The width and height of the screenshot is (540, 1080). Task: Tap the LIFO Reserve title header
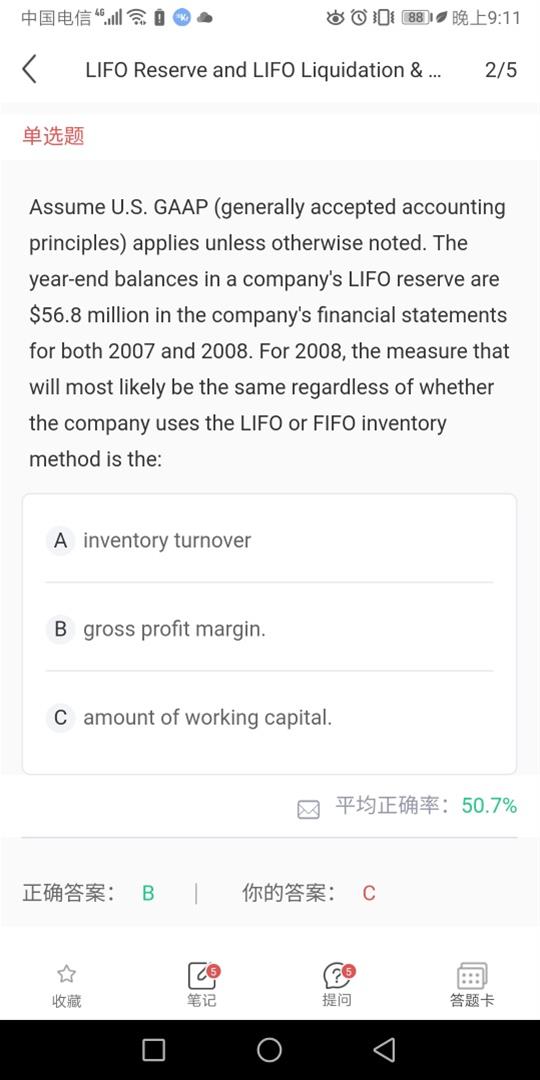(x=262, y=70)
